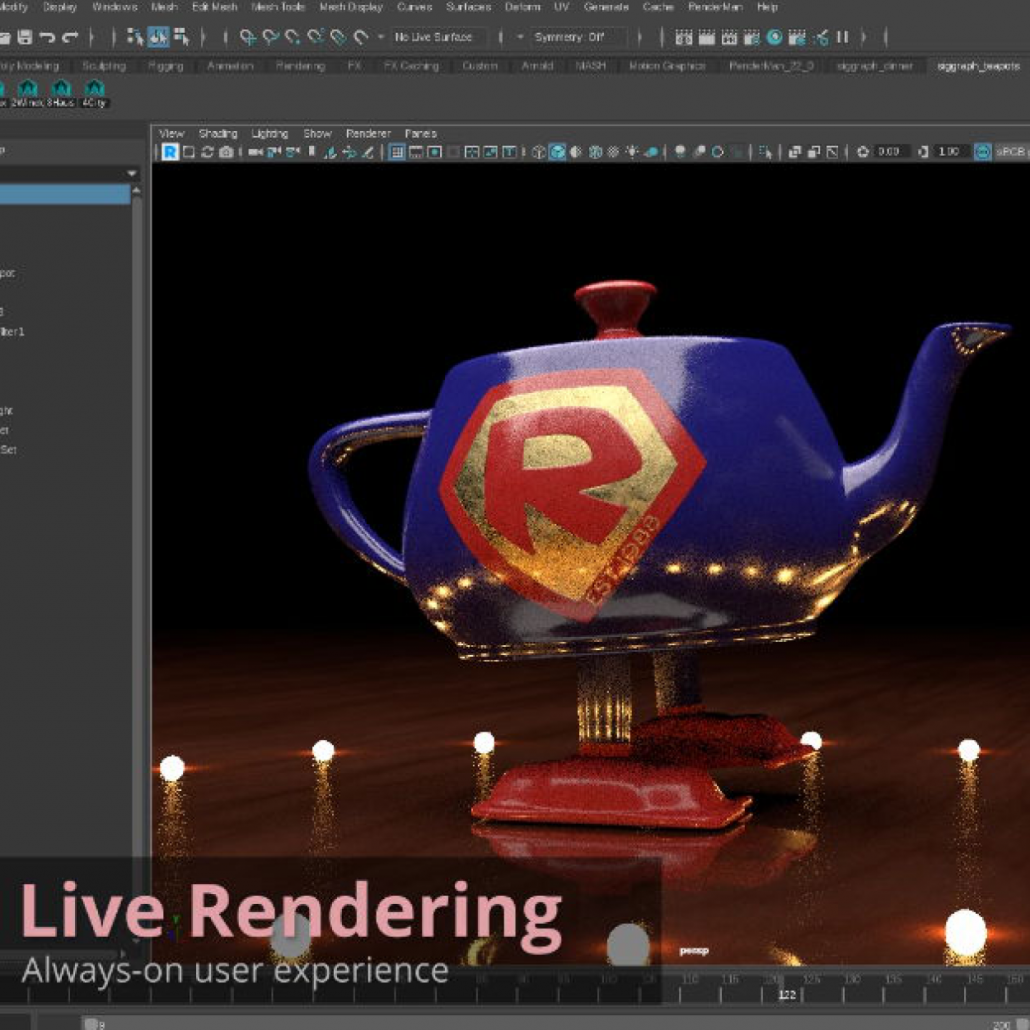The width and height of the screenshot is (1030, 1030).
Task: Open the sRGB view transform dropdown
Action: click(x=1010, y=152)
